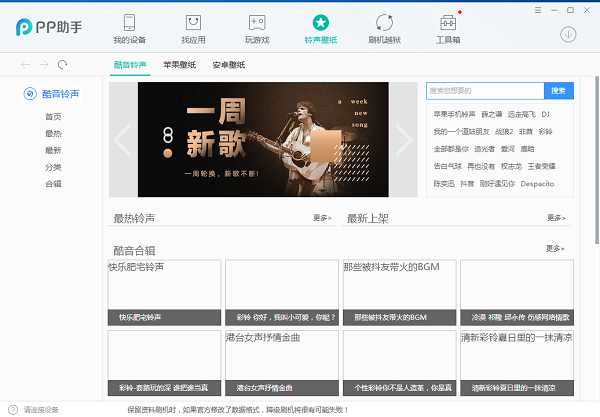The width and height of the screenshot is (600, 417).
Task: Switch to the 安卓壁纸 tab
Action: tap(229, 65)
